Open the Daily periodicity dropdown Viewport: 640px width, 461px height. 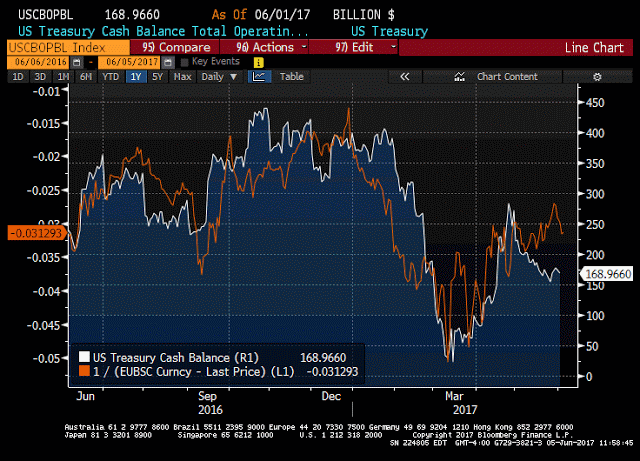coord(219,77)
